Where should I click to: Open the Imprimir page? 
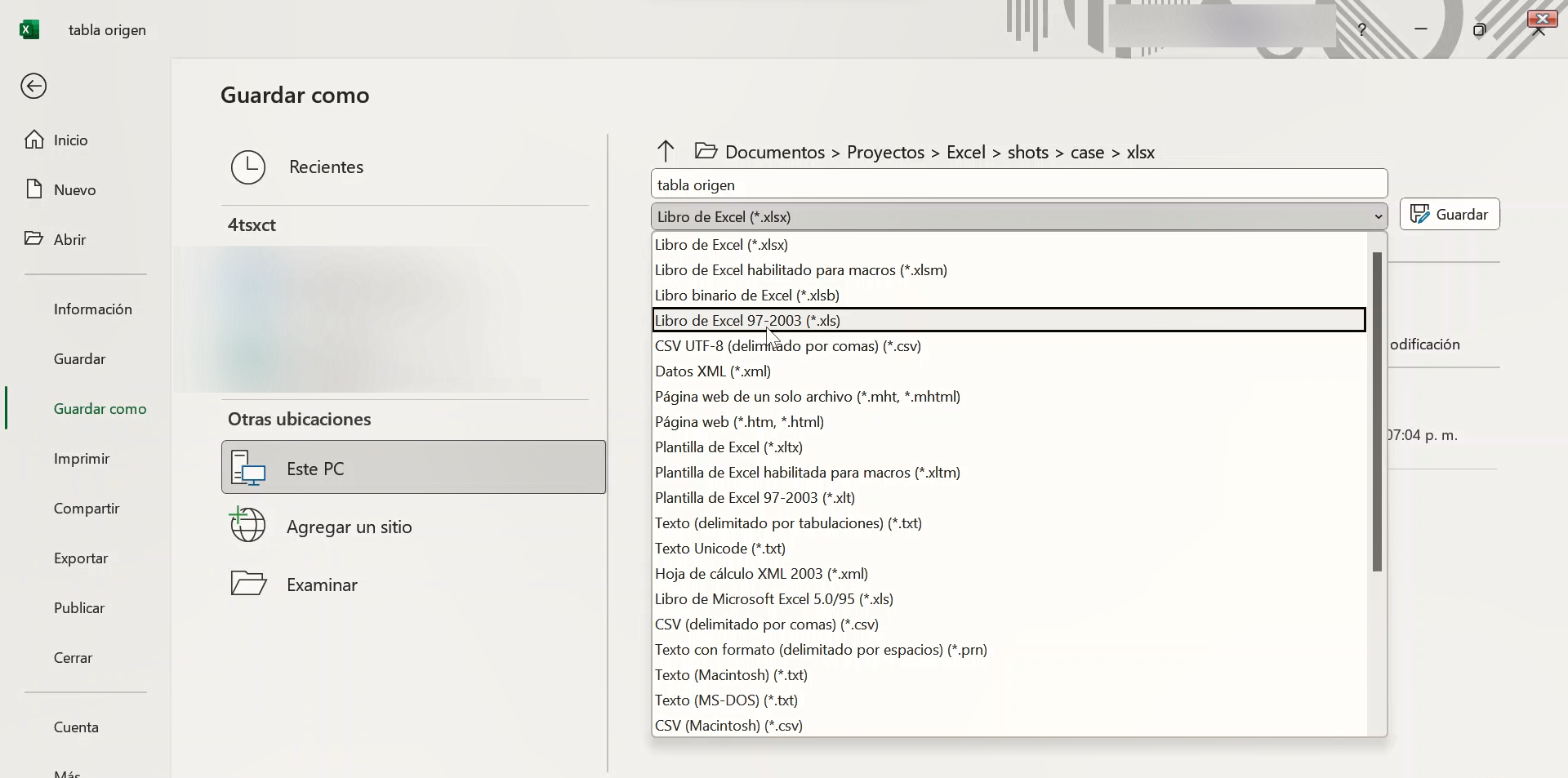82,458
